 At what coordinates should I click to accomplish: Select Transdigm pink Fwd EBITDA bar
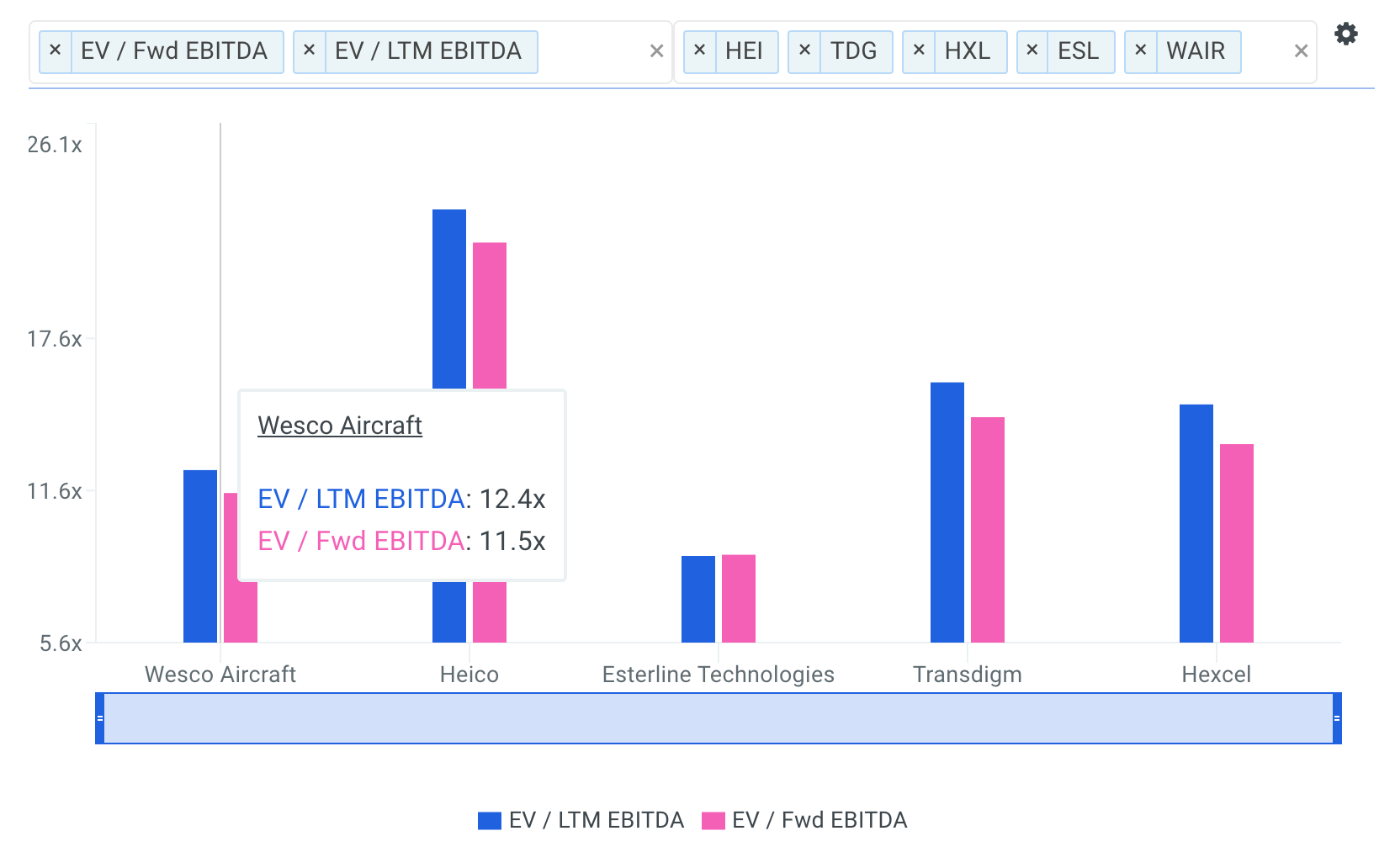pyautogui.click(x=988, y=530)
